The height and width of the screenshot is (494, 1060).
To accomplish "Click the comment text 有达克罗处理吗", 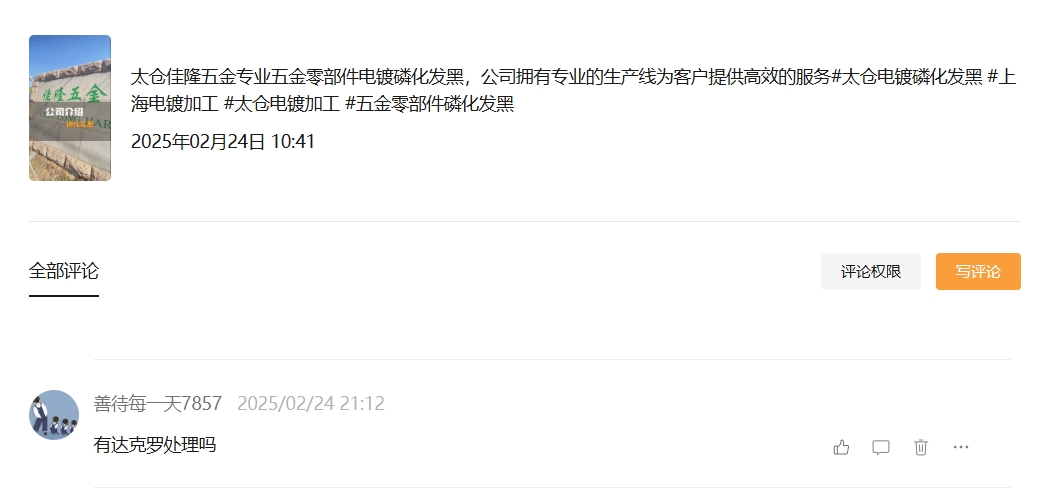I will tap(155, 445).
